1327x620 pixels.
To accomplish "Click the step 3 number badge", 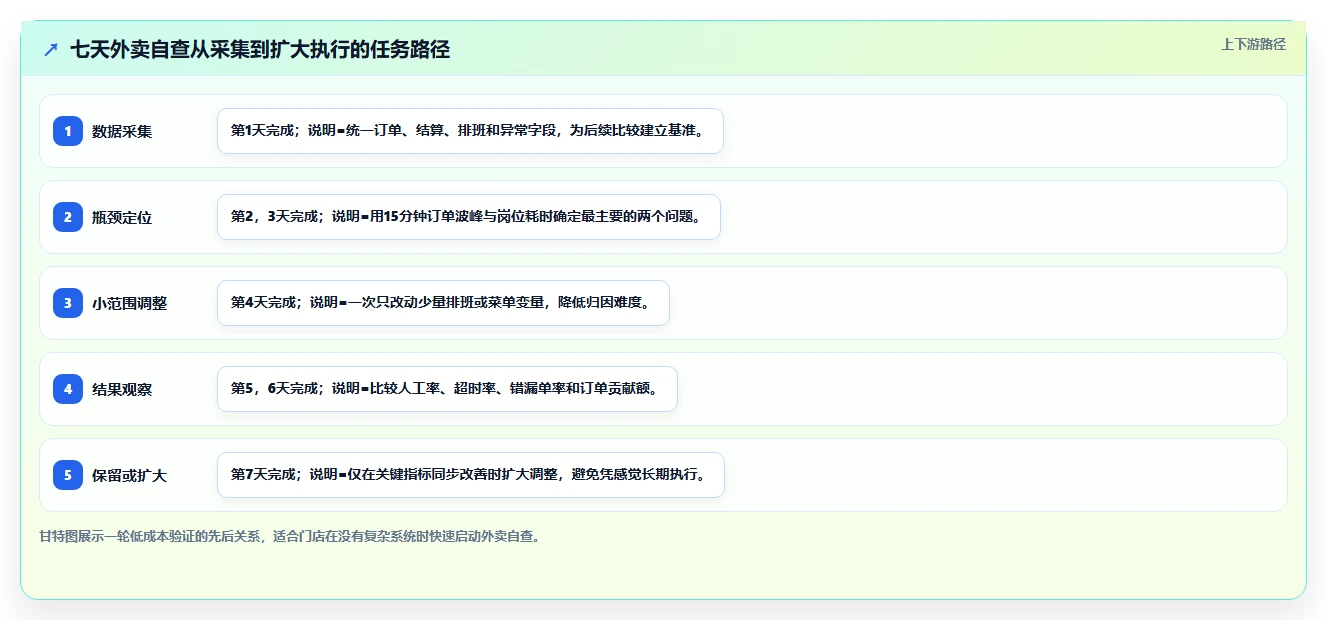I will click(x=68, y=303).
